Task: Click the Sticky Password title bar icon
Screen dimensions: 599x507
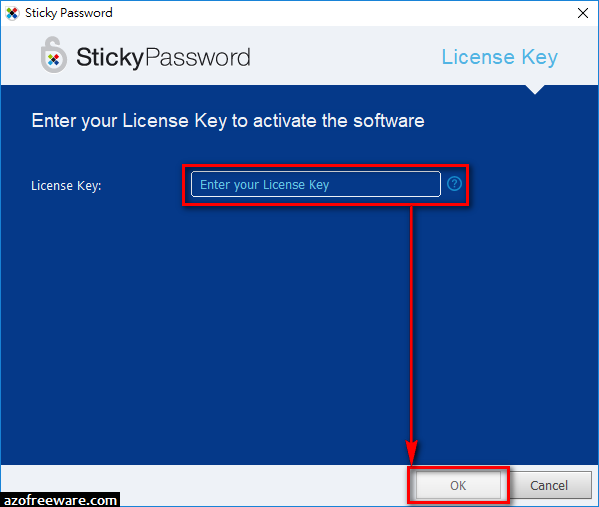Action: click(12, 13)
